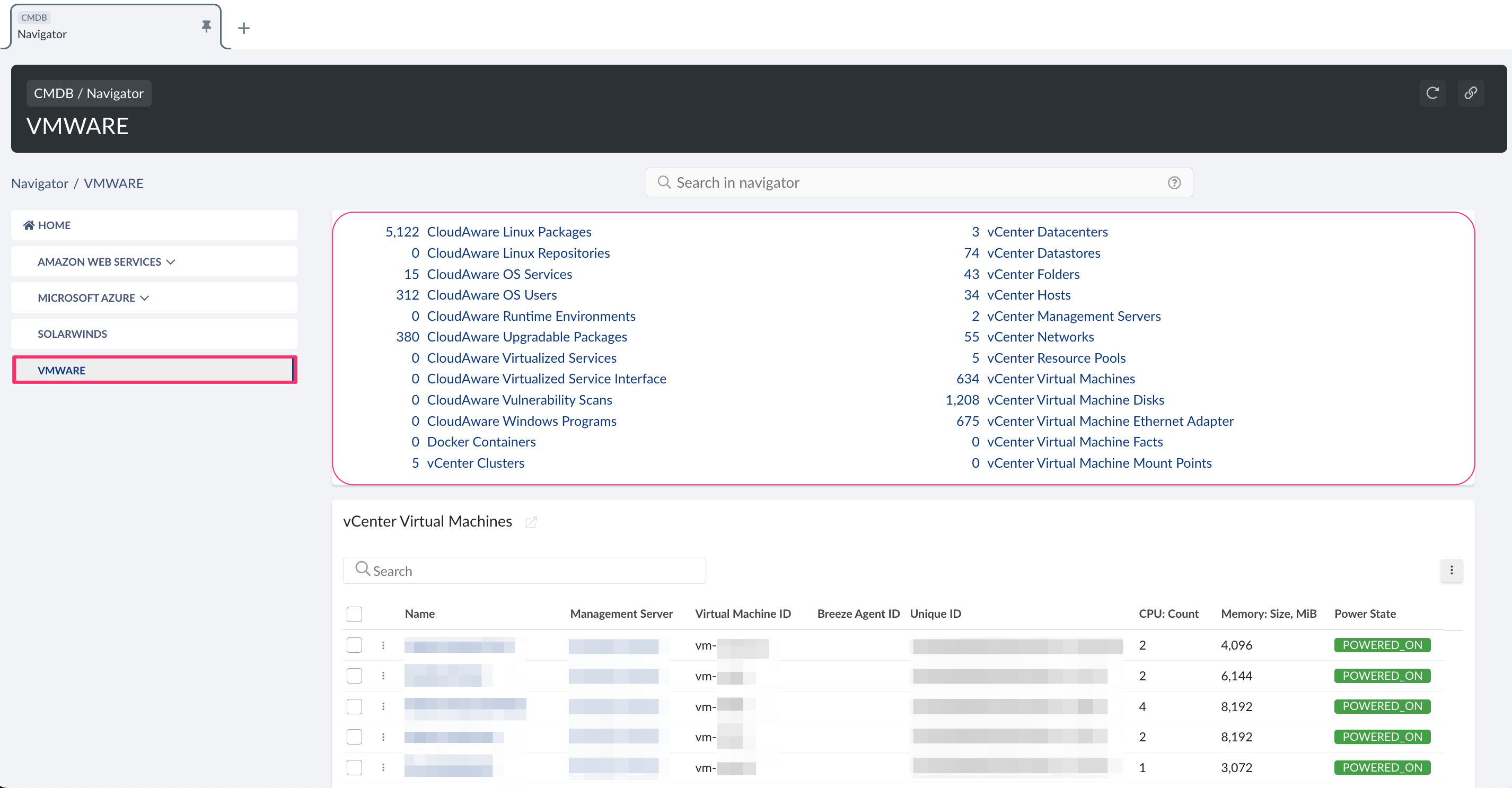Unpin the Navigator browser tab
The width and height of the screenshot is (1512, 788).
point(206,27)
